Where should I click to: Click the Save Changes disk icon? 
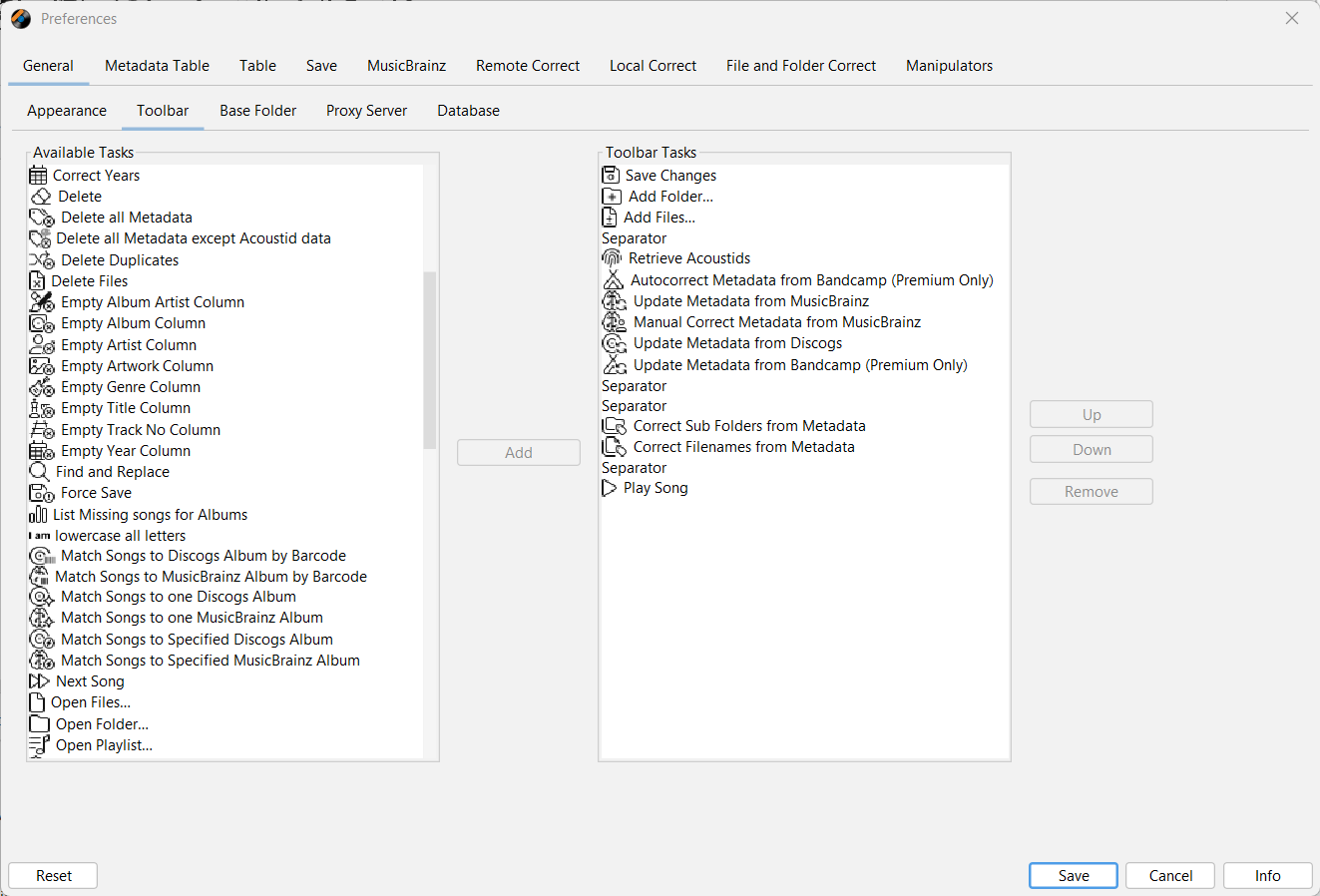click(x=611, y=176)
